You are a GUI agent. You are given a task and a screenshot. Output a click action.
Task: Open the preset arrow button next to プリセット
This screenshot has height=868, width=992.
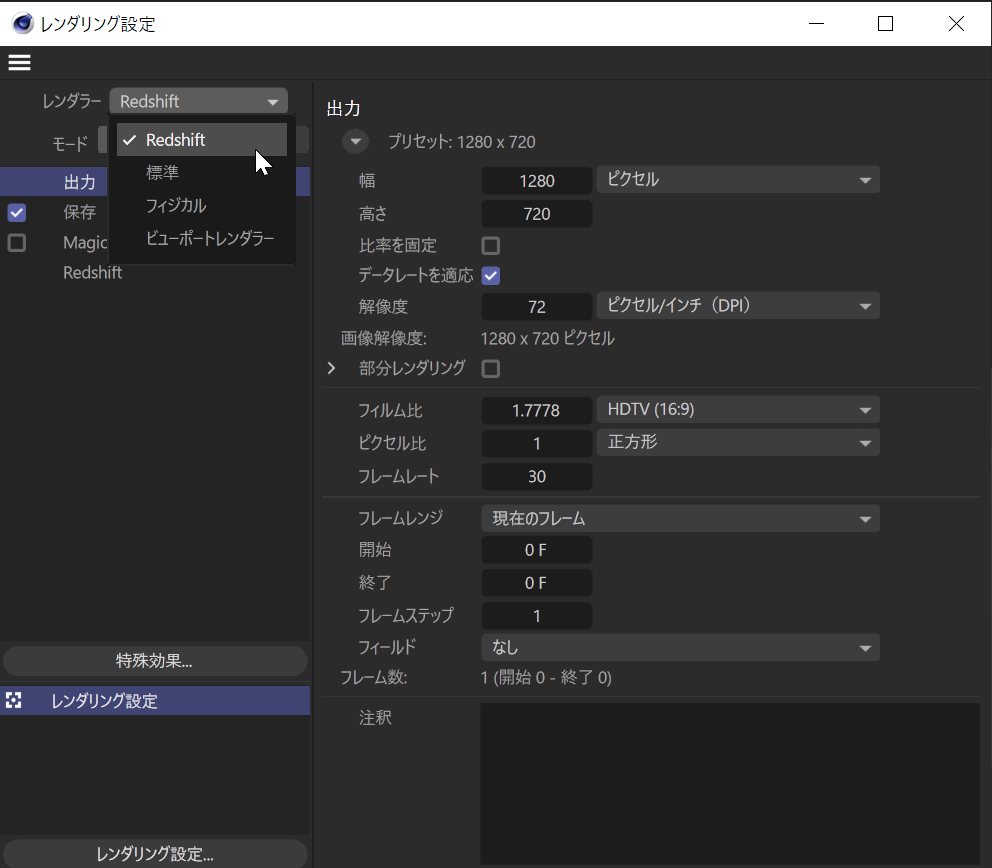point(356,141)
